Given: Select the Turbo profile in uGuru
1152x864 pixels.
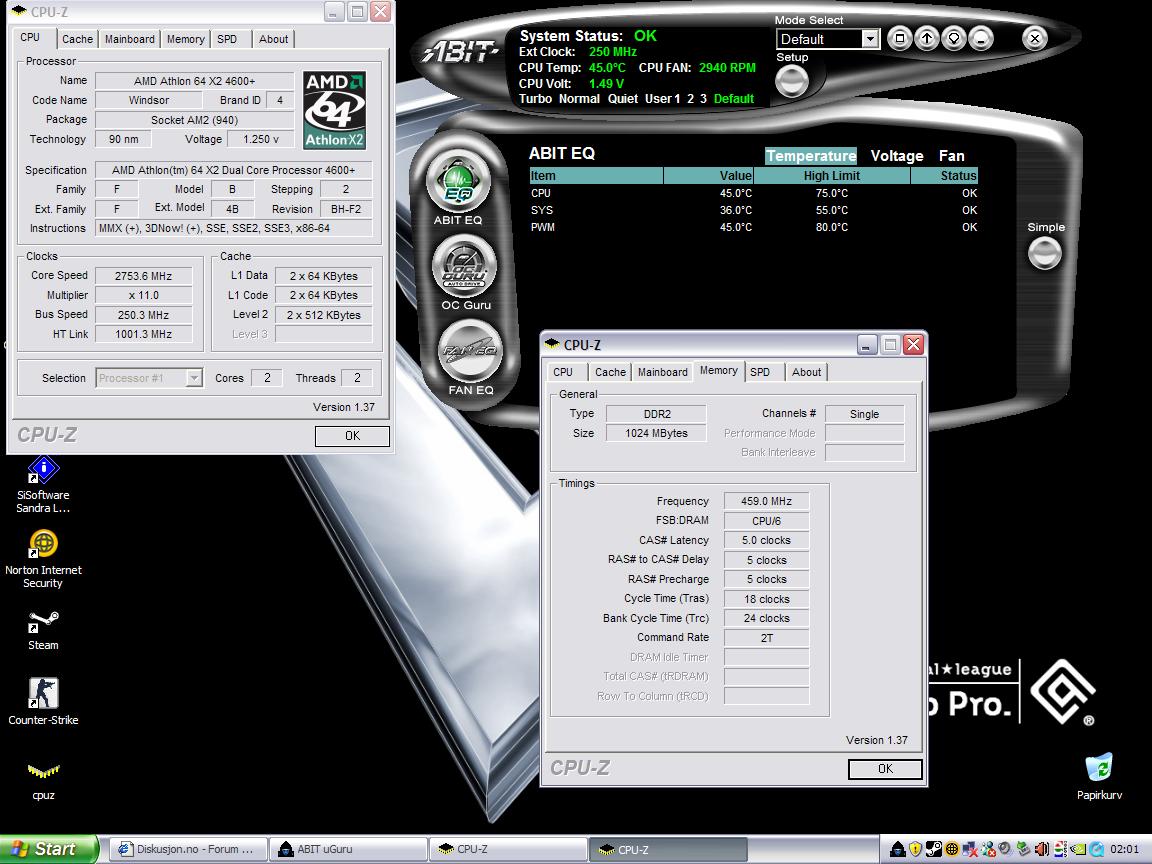Looking at the screenshot, I should click(535, 98).
